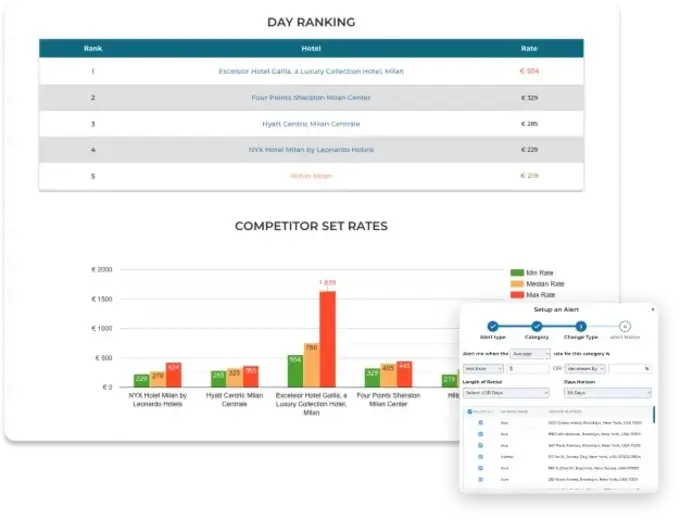The image size is (680, 520).
Task: Go back to the Category step circle
Action: point(536,326)
